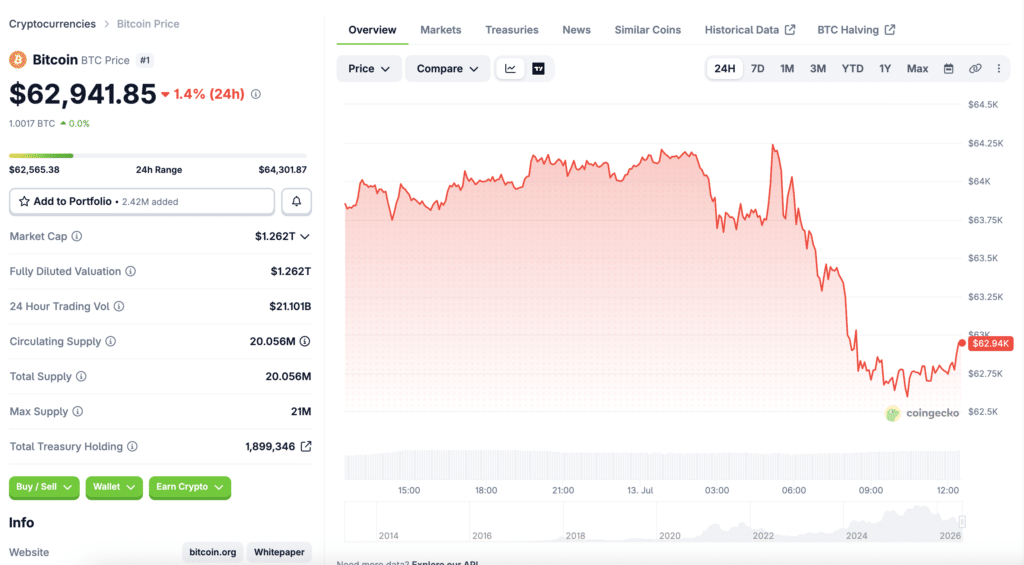Click the 21M max supply value

pyautogui.click(x=301, y=412)
